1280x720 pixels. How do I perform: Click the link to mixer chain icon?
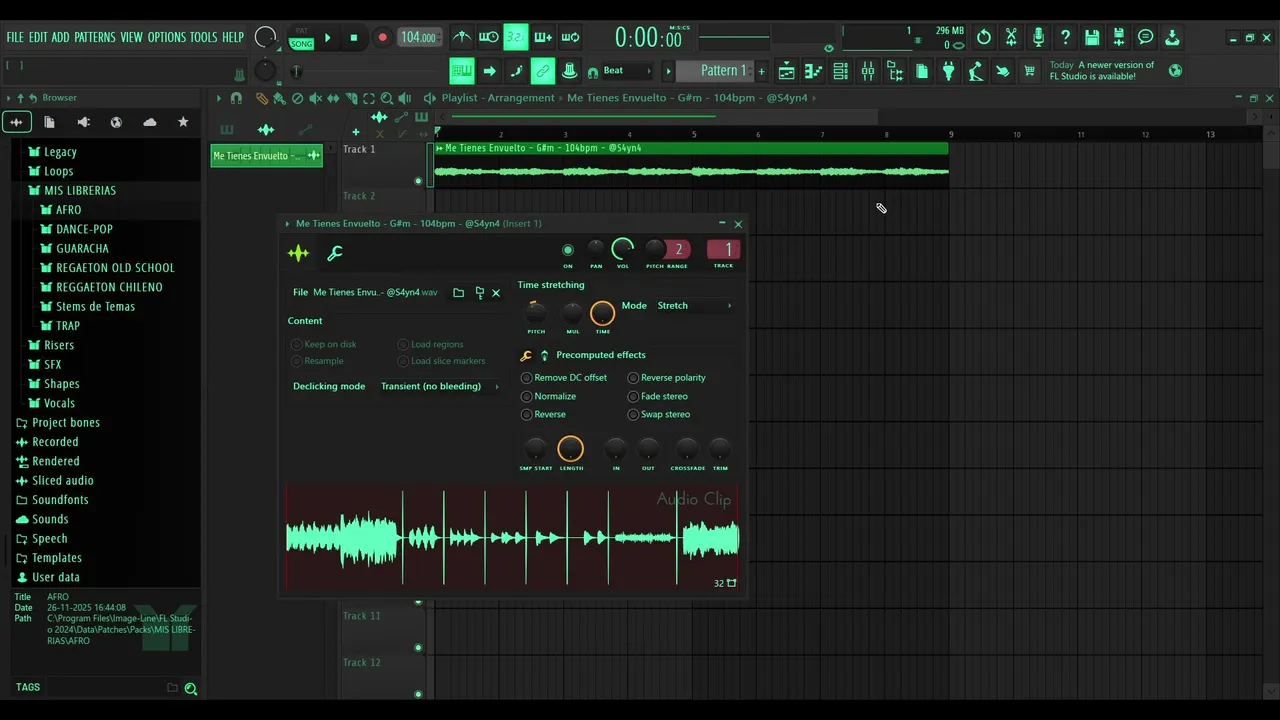pos(543,71)
